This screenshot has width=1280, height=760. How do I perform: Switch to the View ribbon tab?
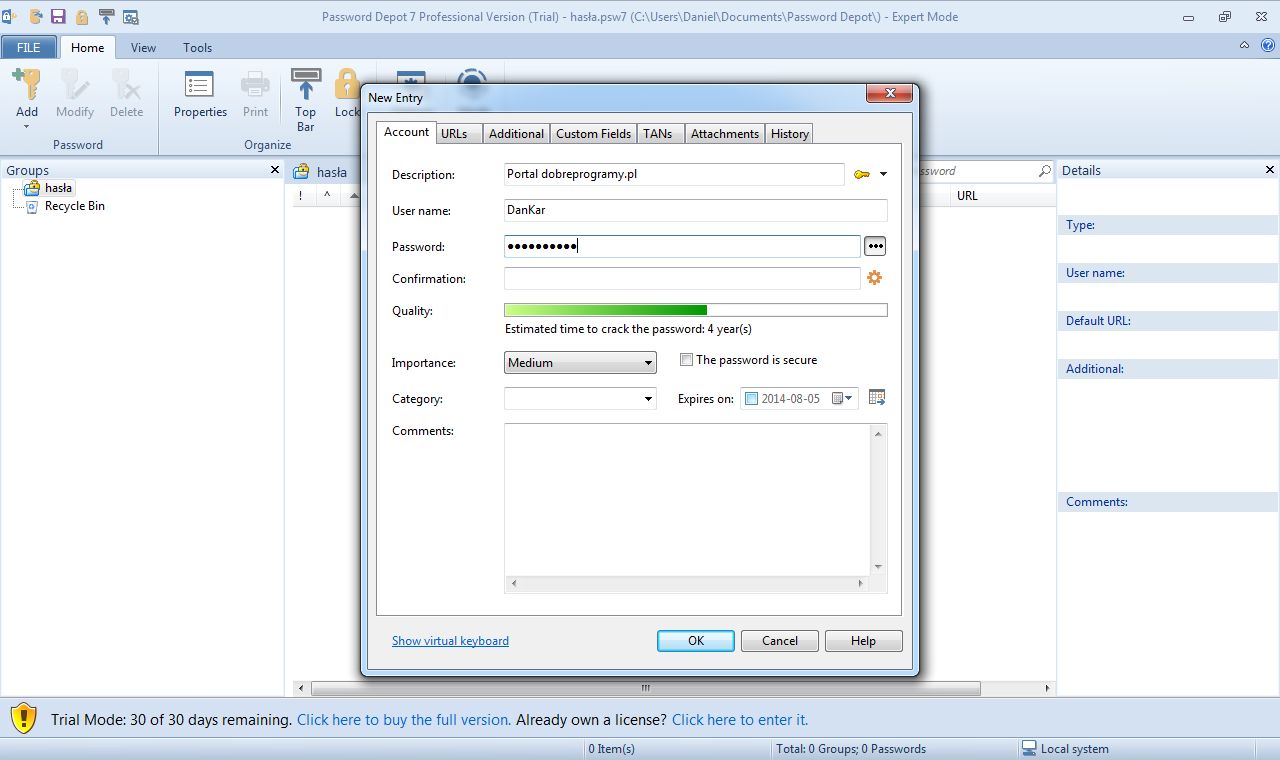tap(143, 47)
